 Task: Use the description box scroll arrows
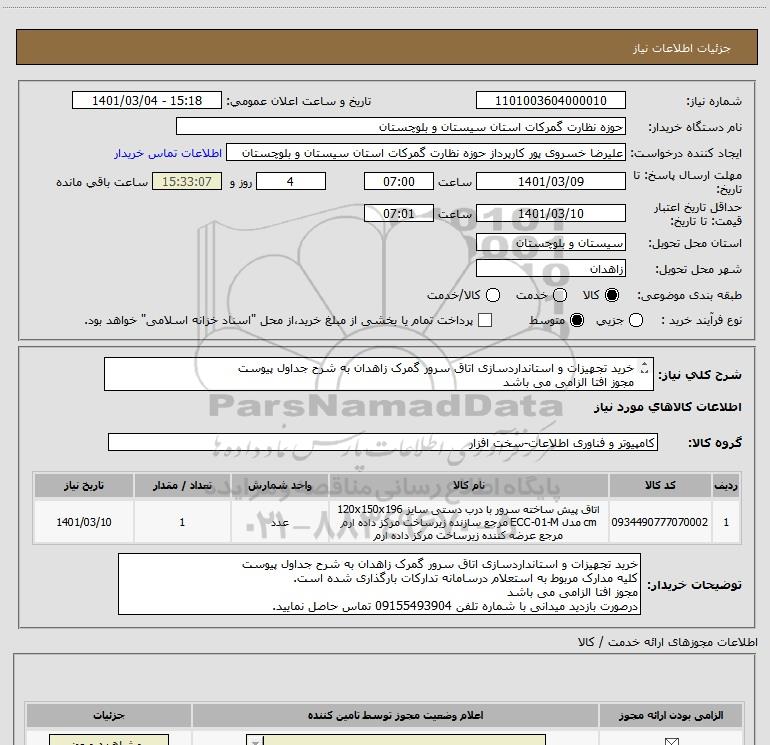645,367
